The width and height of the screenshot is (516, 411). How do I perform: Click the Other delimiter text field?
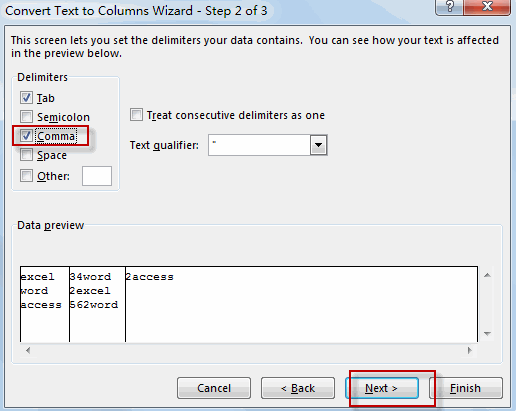97,176
